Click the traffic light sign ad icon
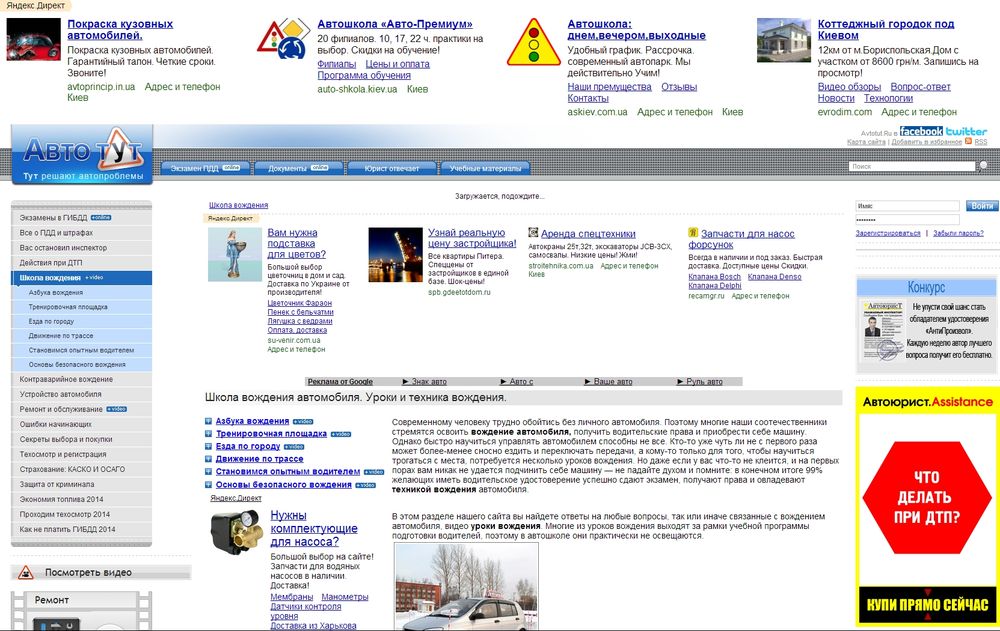 coord(534,42)
